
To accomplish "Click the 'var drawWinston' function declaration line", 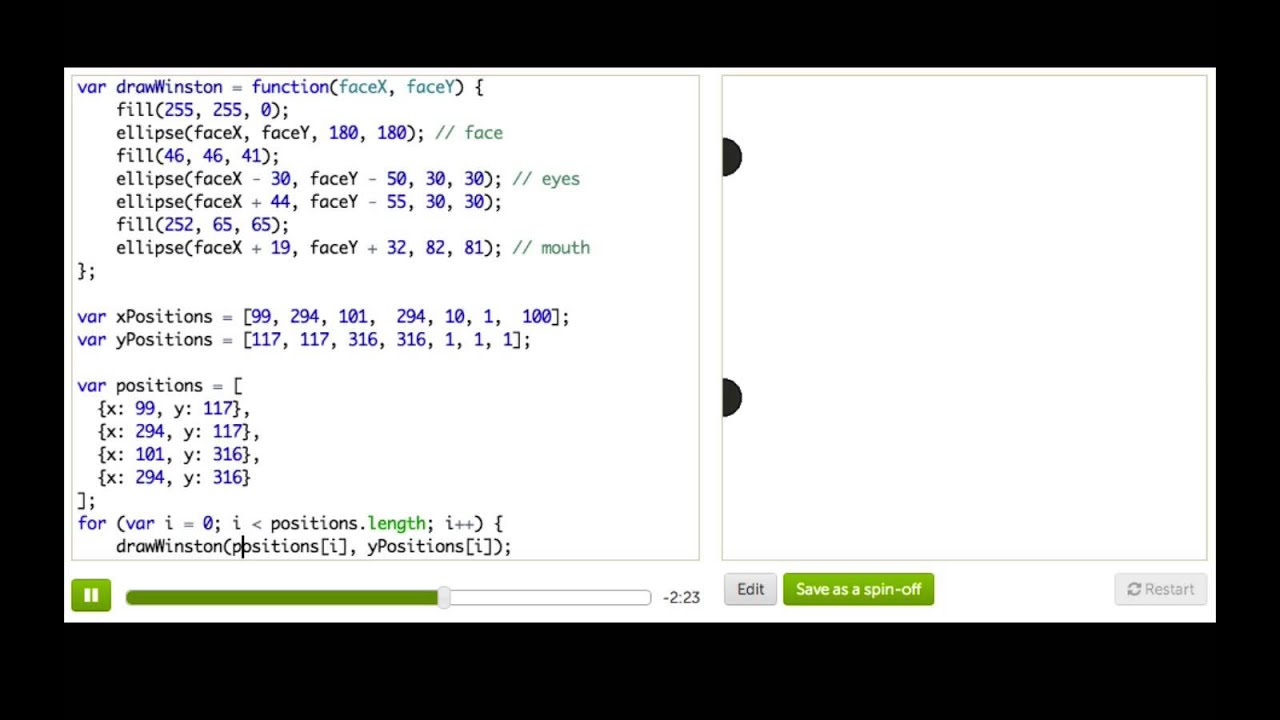I will pyautogui.click(x=280, y=87).
